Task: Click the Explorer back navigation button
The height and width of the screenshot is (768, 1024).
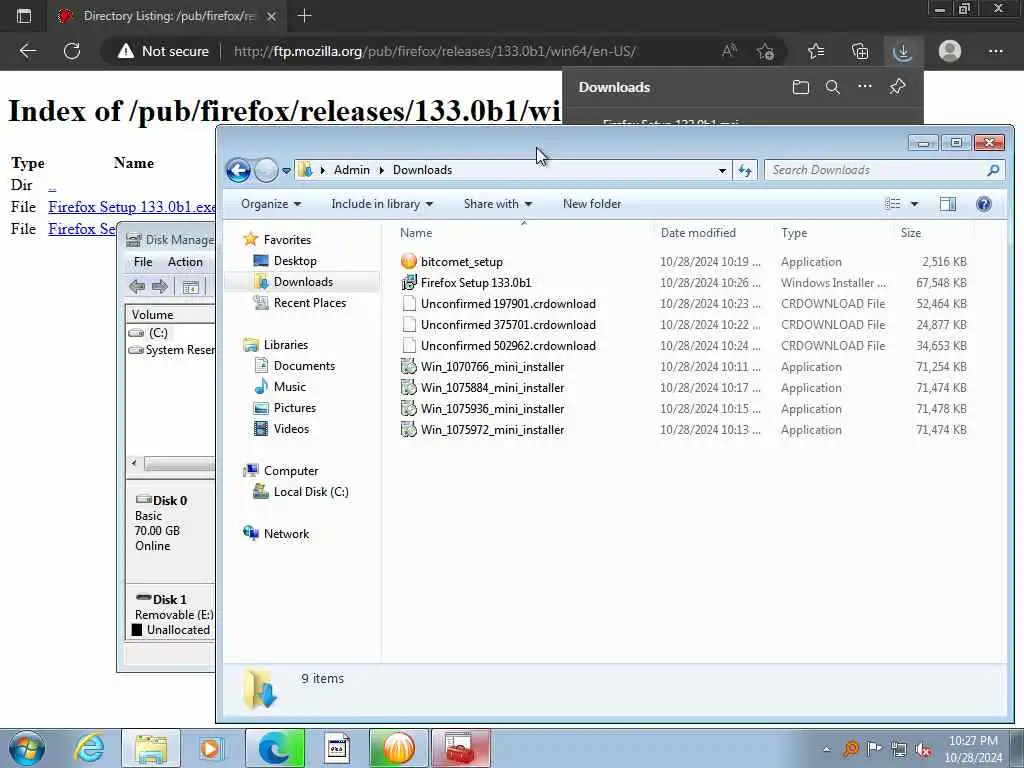Action: pos(238,170)
